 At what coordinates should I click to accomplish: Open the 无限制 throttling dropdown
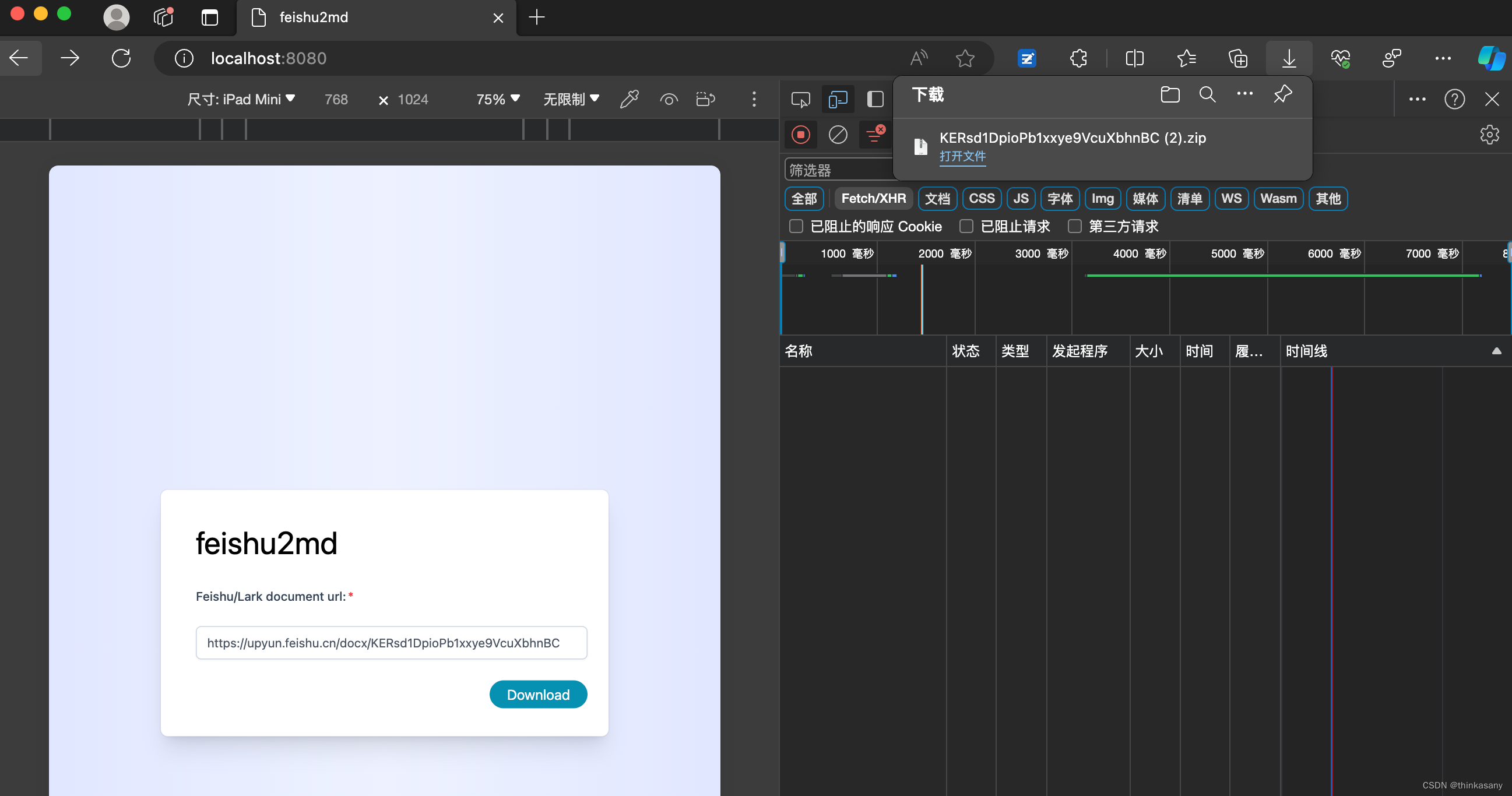click(x=571, y=99)
